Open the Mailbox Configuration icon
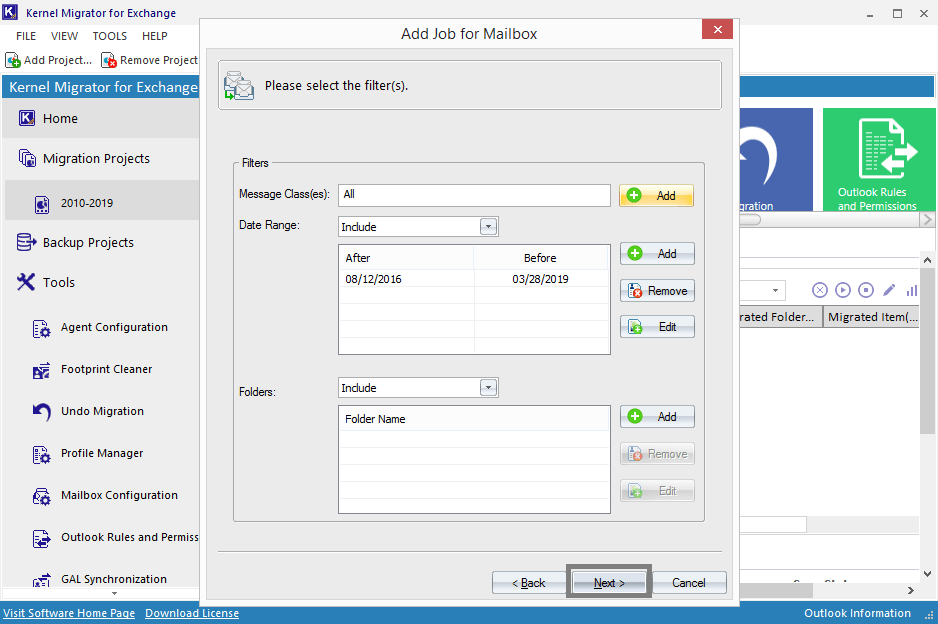The height and width of the screenshot is (624, 938). [x=41, y=496]
